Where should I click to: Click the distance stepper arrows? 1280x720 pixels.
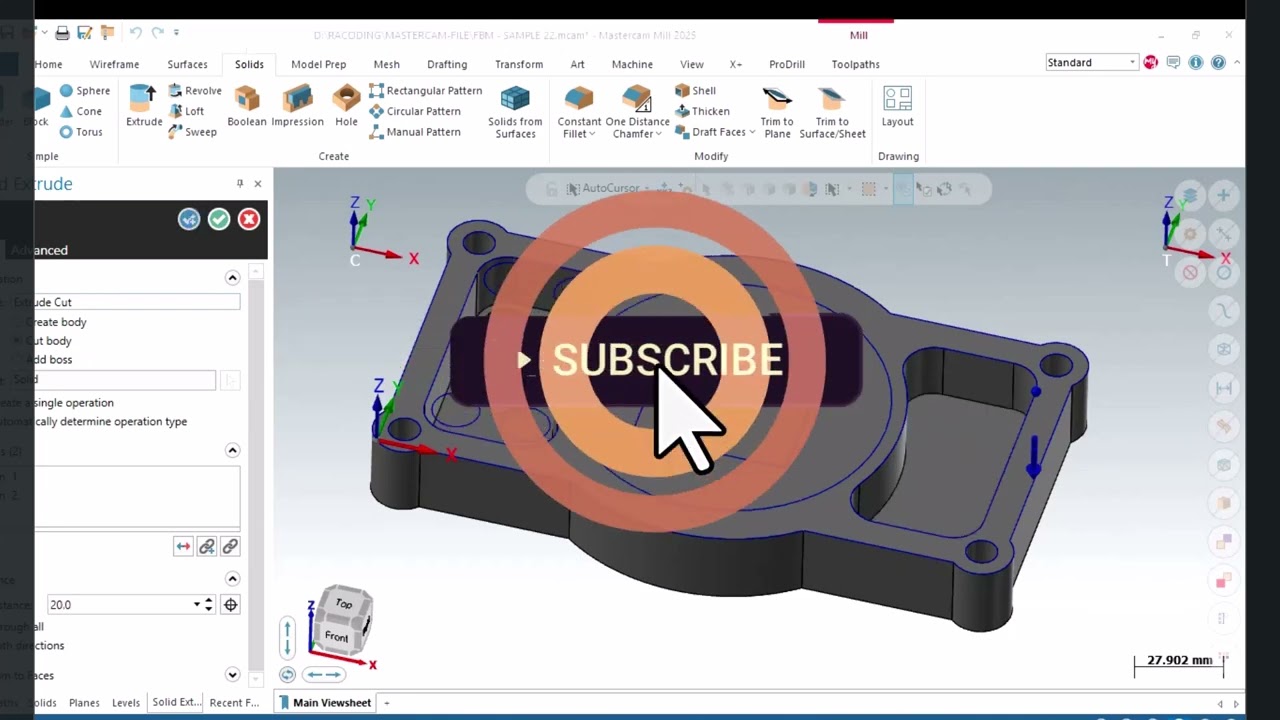209,605
